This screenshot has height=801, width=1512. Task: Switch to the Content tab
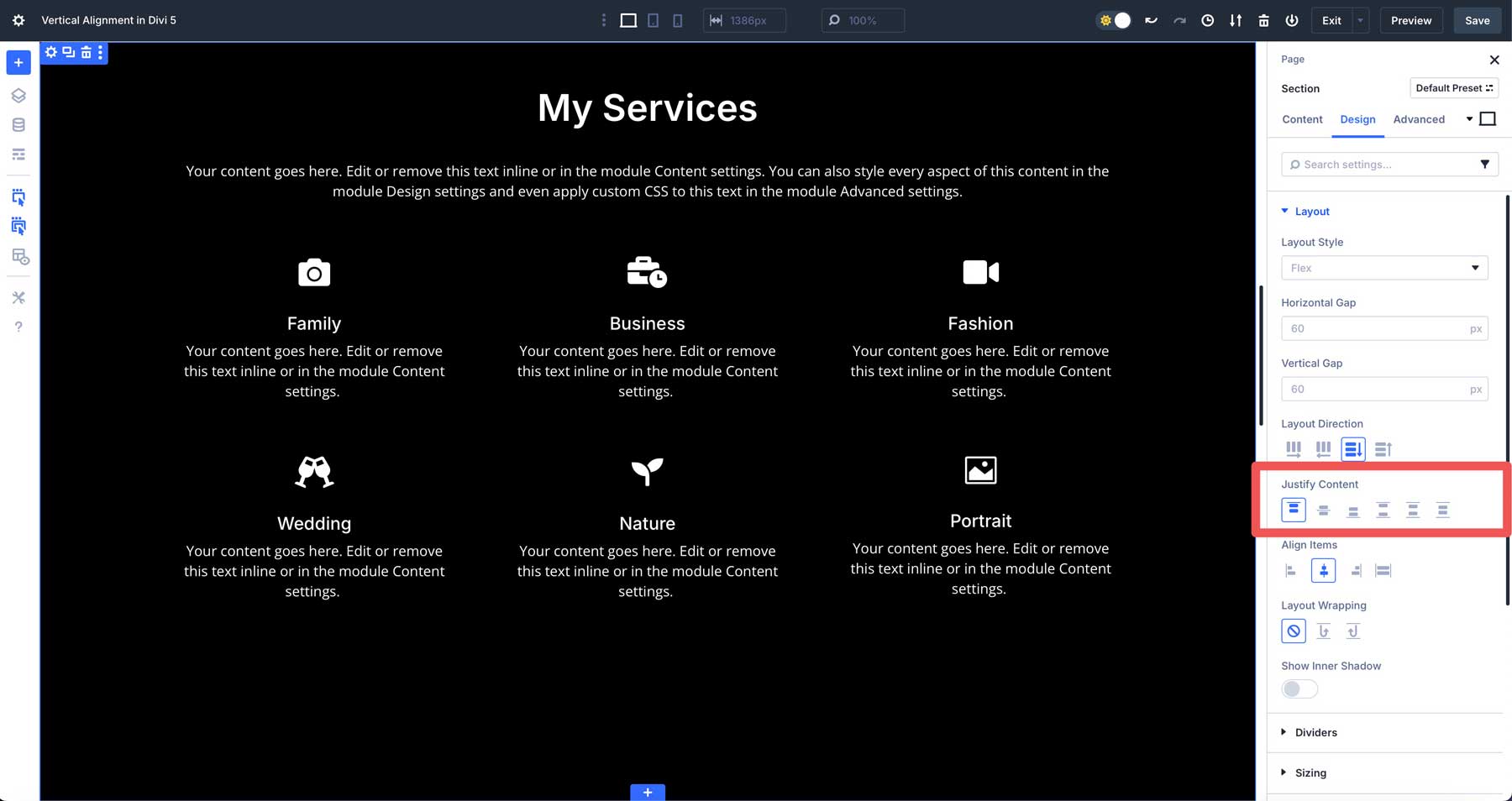1302,119
